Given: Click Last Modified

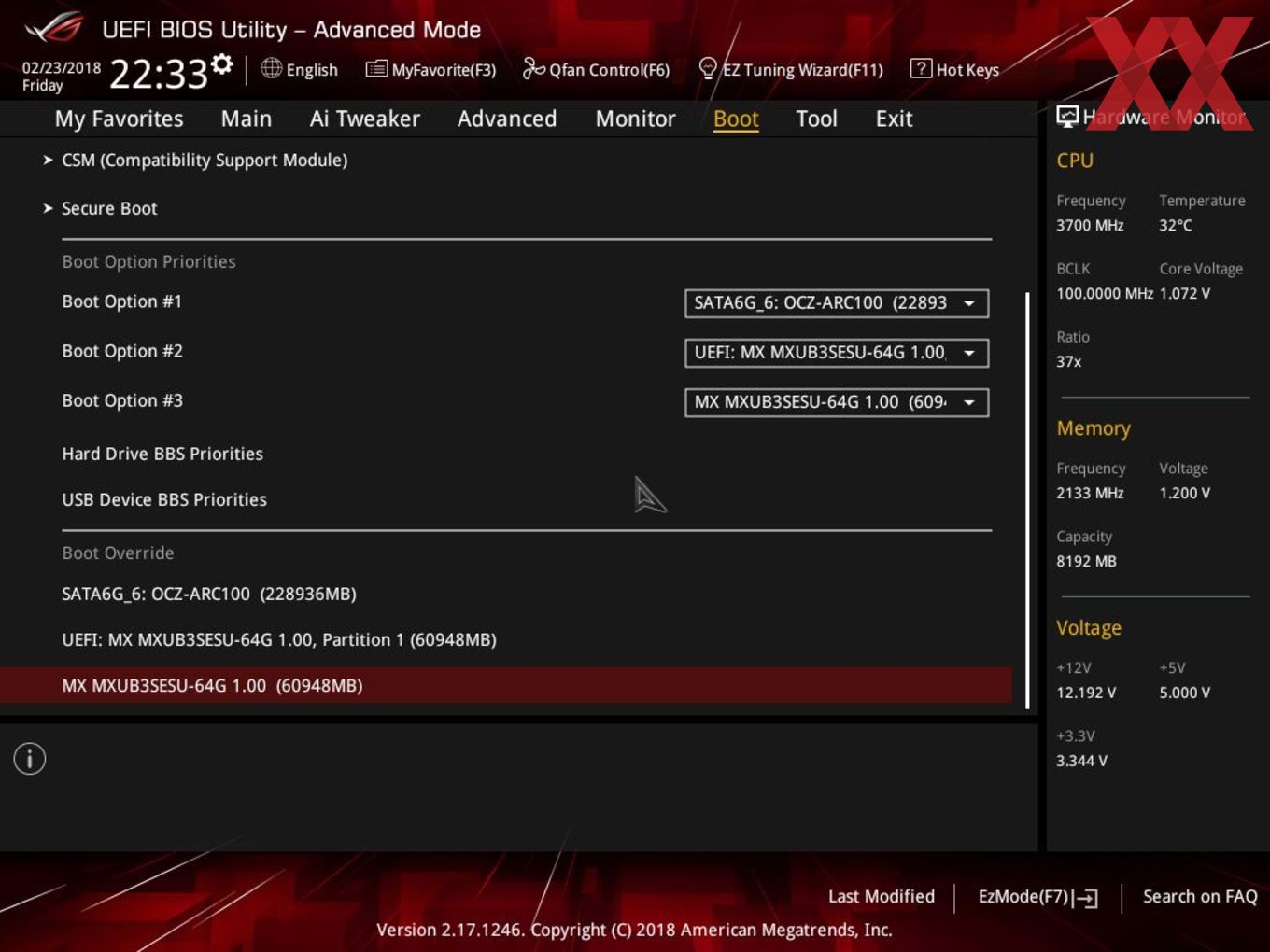Looking at the screenshot, I should coord(882,896).
